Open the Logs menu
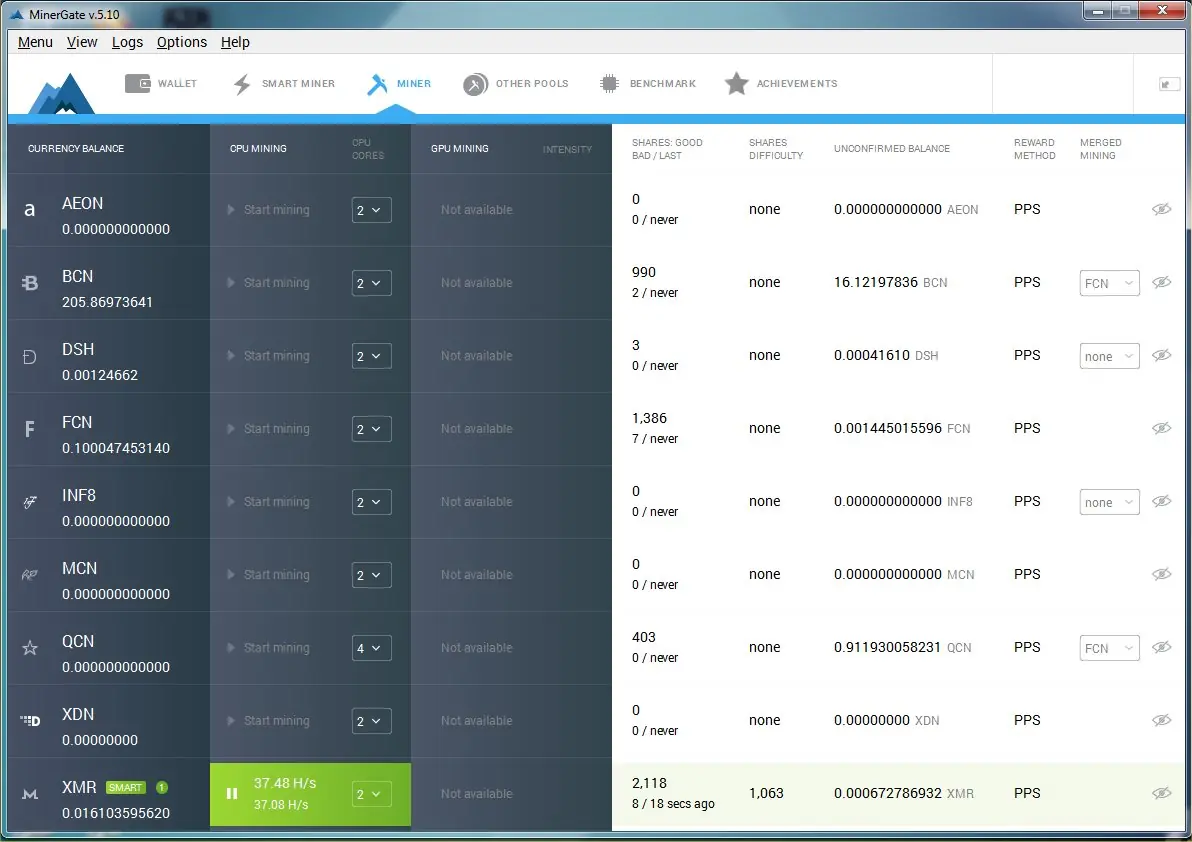Image resolution: width=1192 pixels, height=842 pixels. click(x=127, y=42)
